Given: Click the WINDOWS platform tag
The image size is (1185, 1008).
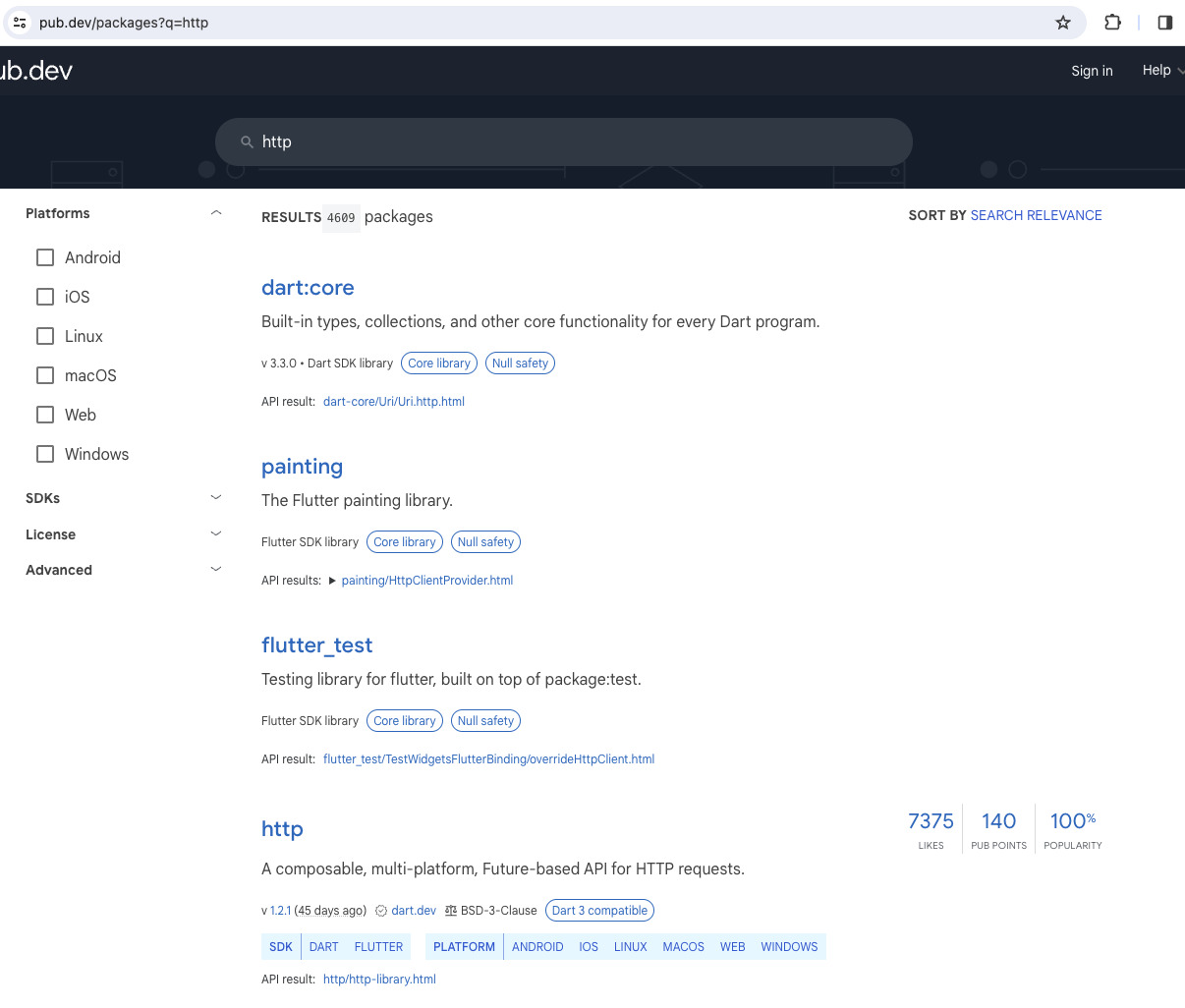Looking at the screenshot, I should tap(789, 947).
